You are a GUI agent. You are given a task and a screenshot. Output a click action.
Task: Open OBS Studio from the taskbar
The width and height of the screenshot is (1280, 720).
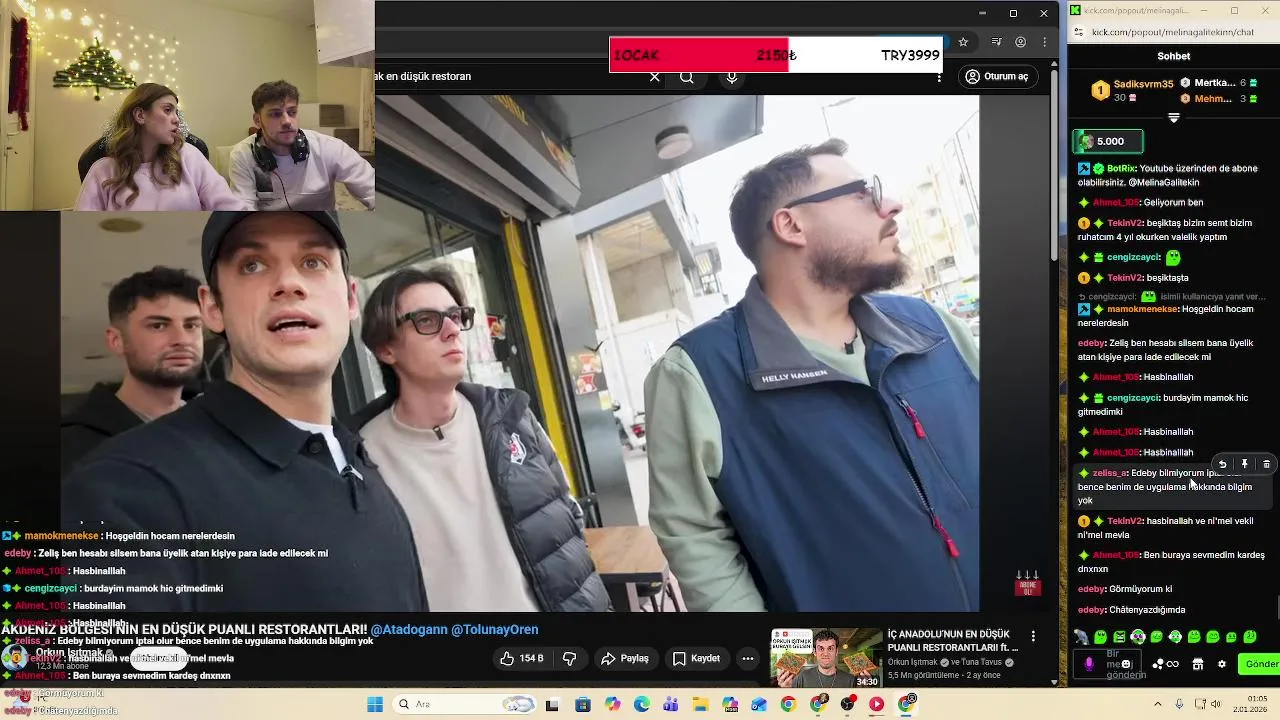(x=848, y=704)
